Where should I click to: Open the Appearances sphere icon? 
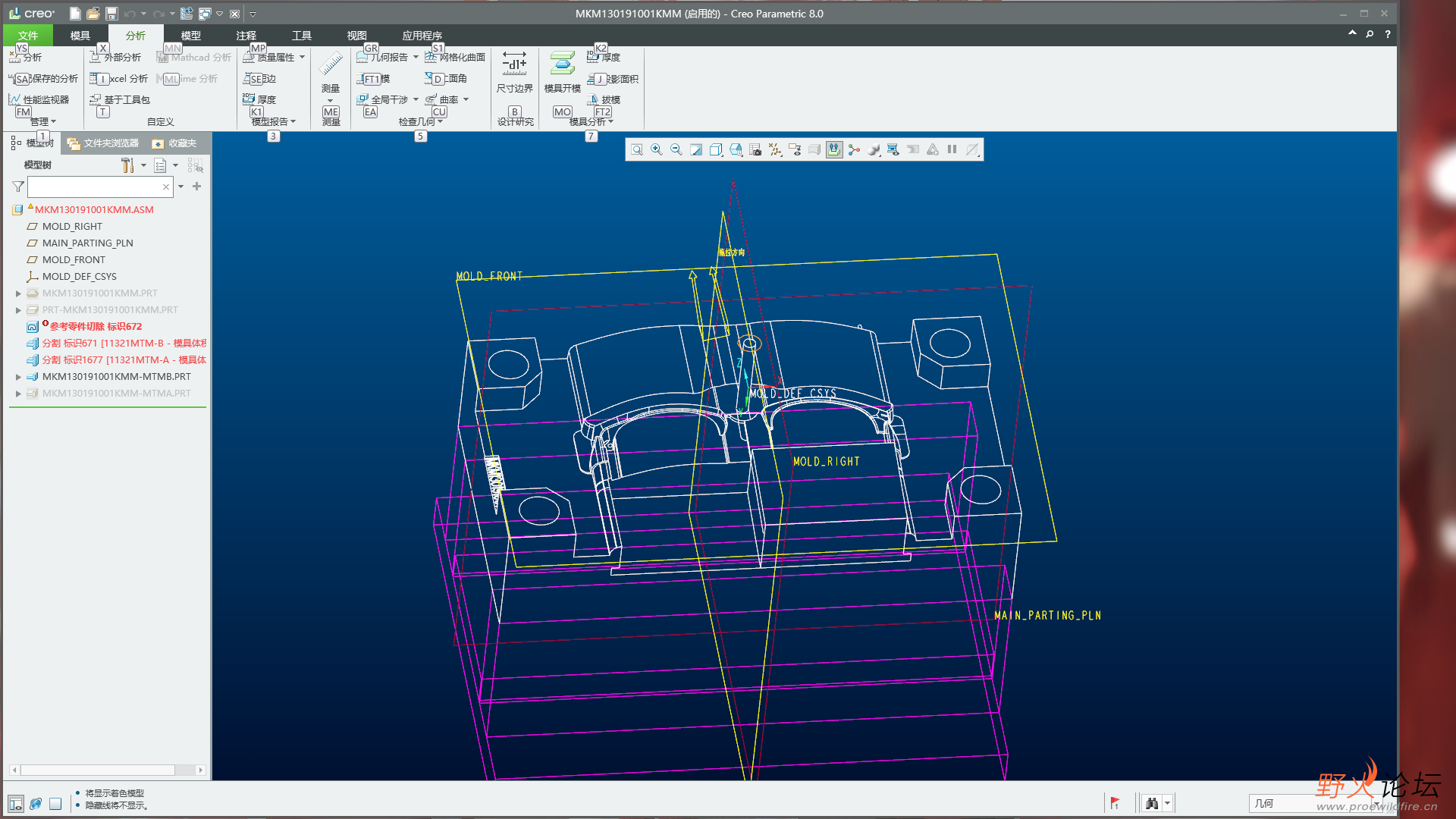coord(874,150)
